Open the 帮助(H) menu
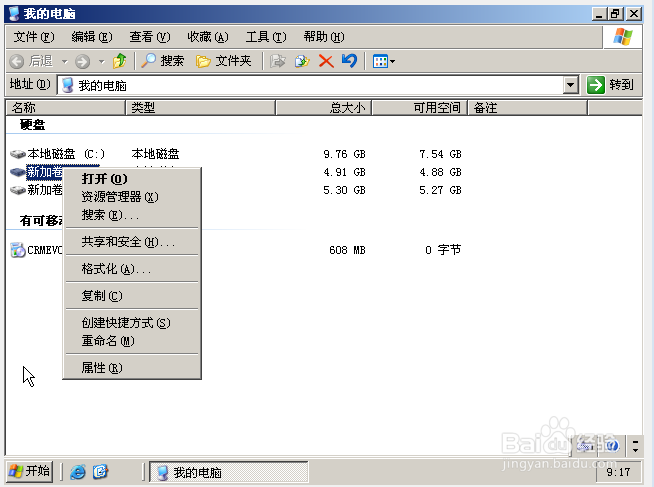The height and width of the screenshot is (487, 654). pyautogui.click(x=324, y=37)
